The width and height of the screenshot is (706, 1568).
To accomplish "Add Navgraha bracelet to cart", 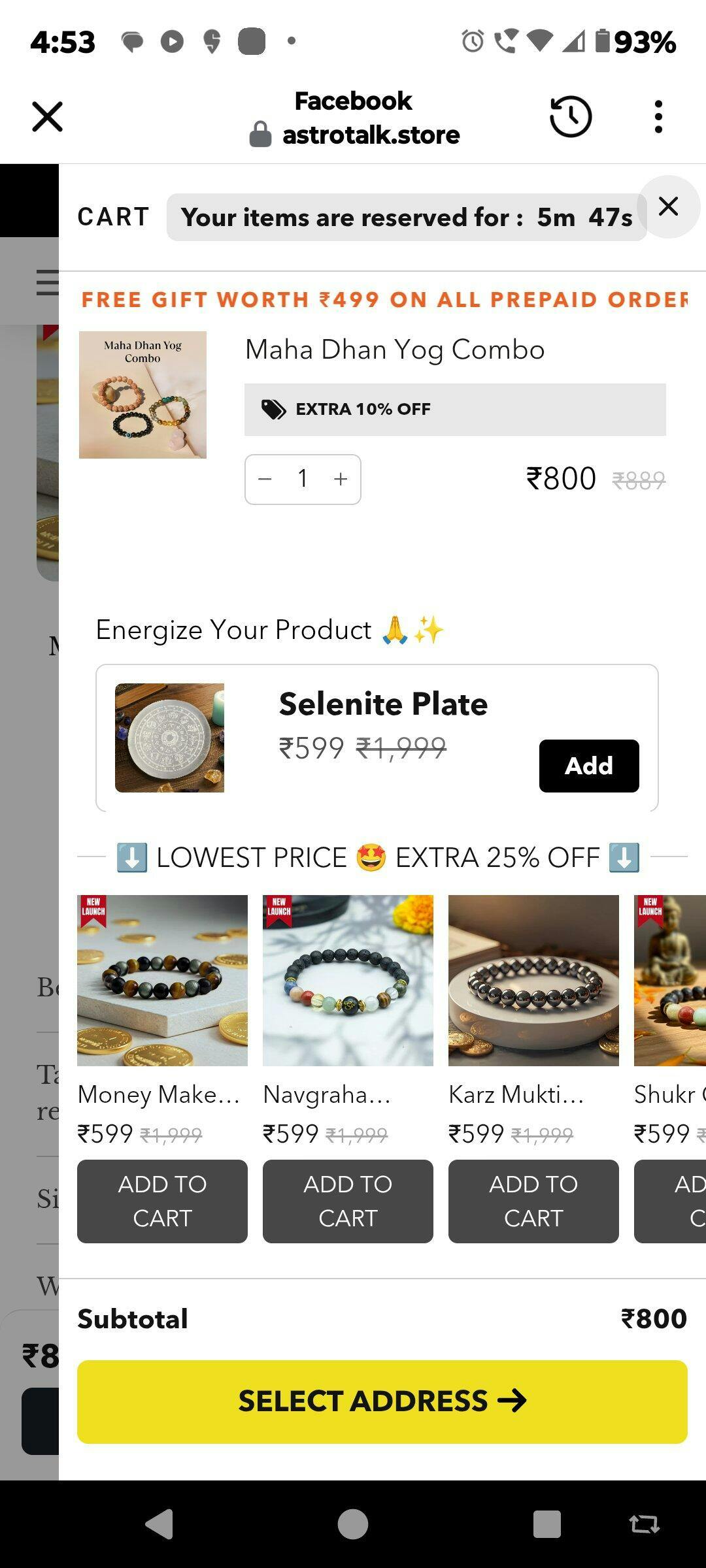I will coord(348,1201).
